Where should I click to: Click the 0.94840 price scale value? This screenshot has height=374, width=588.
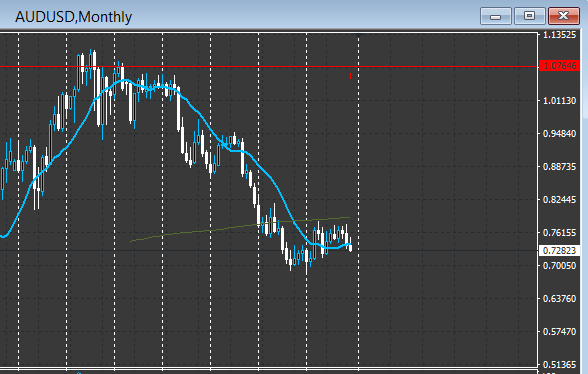point(560,134)
